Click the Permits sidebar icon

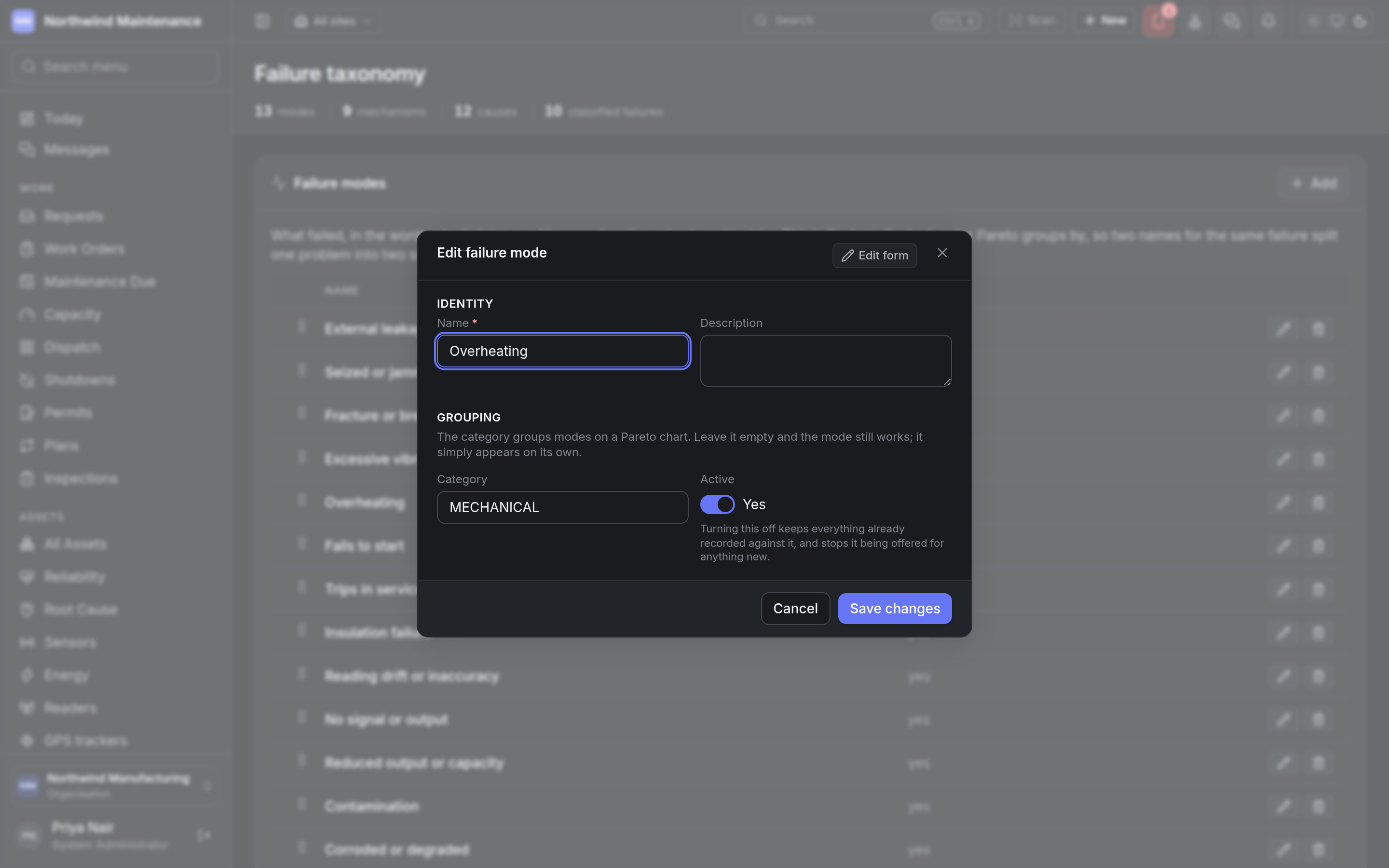point(27,413)
